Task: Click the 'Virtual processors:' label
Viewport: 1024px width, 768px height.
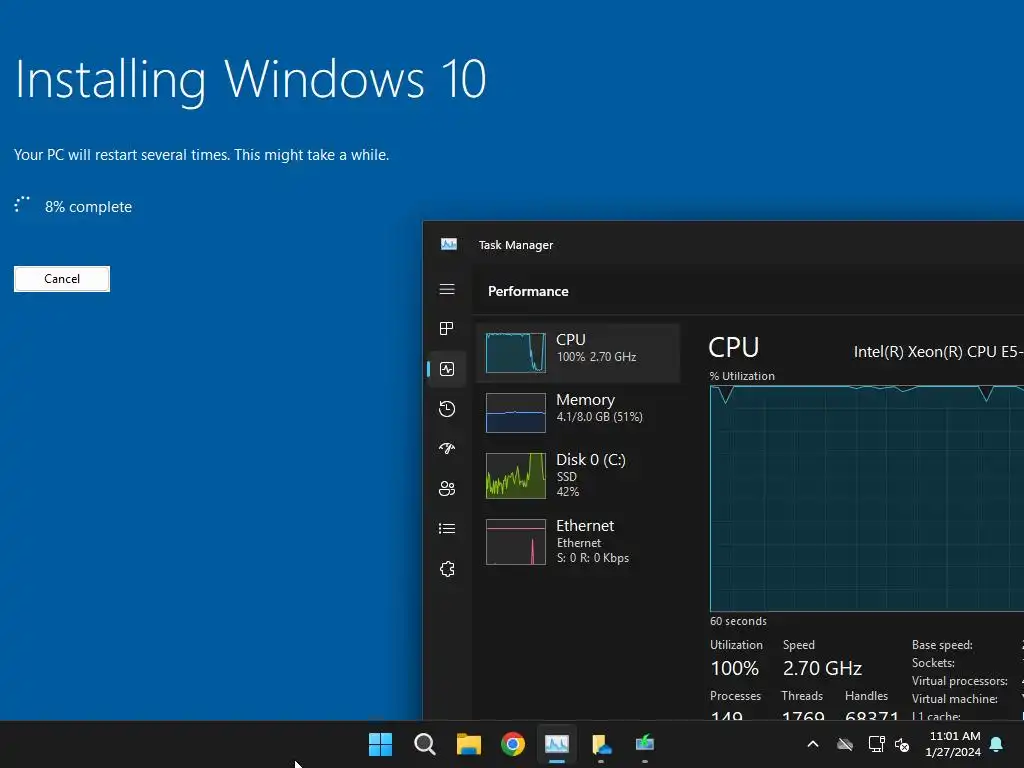Action: (x=959, y=680)
